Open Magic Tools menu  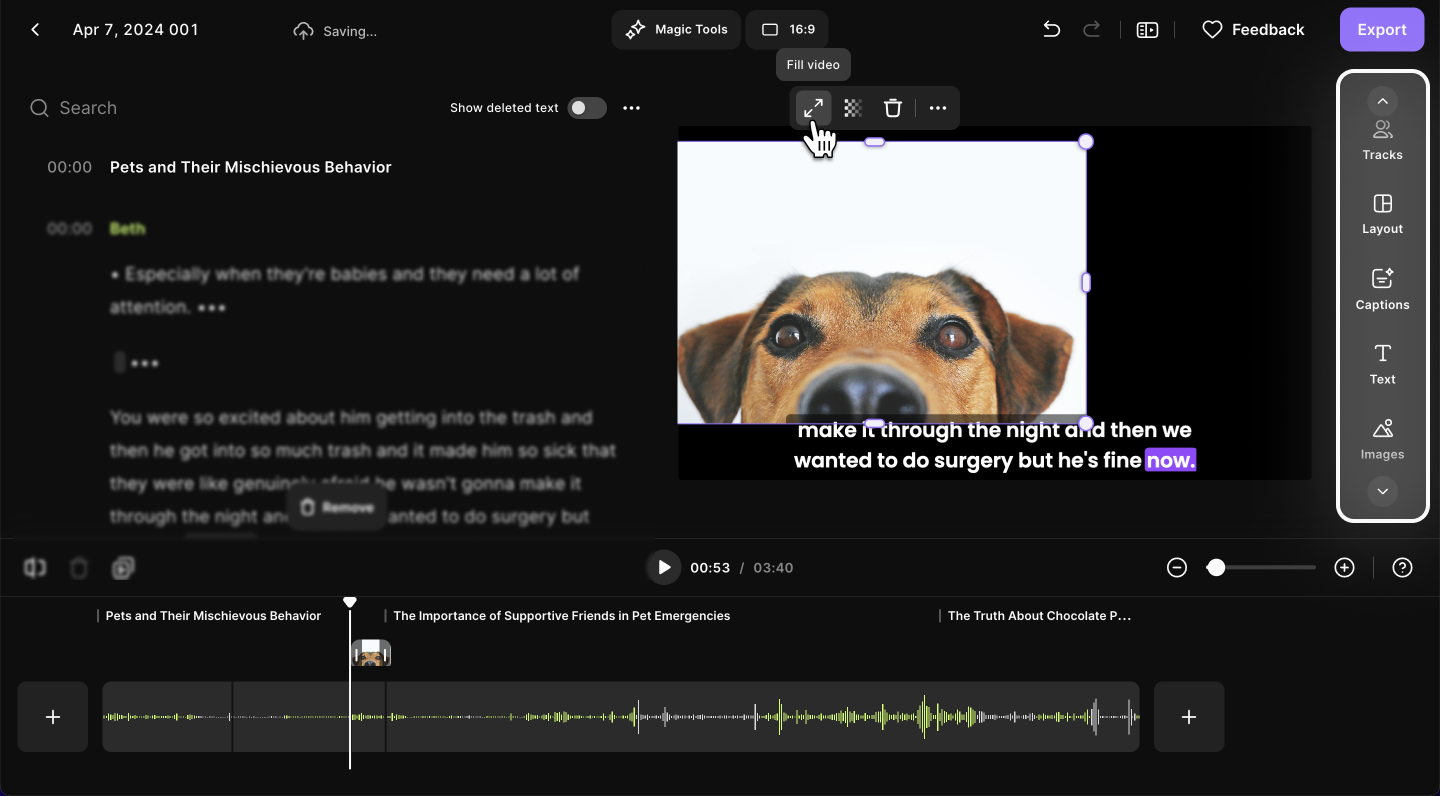[x=677, y=30]
